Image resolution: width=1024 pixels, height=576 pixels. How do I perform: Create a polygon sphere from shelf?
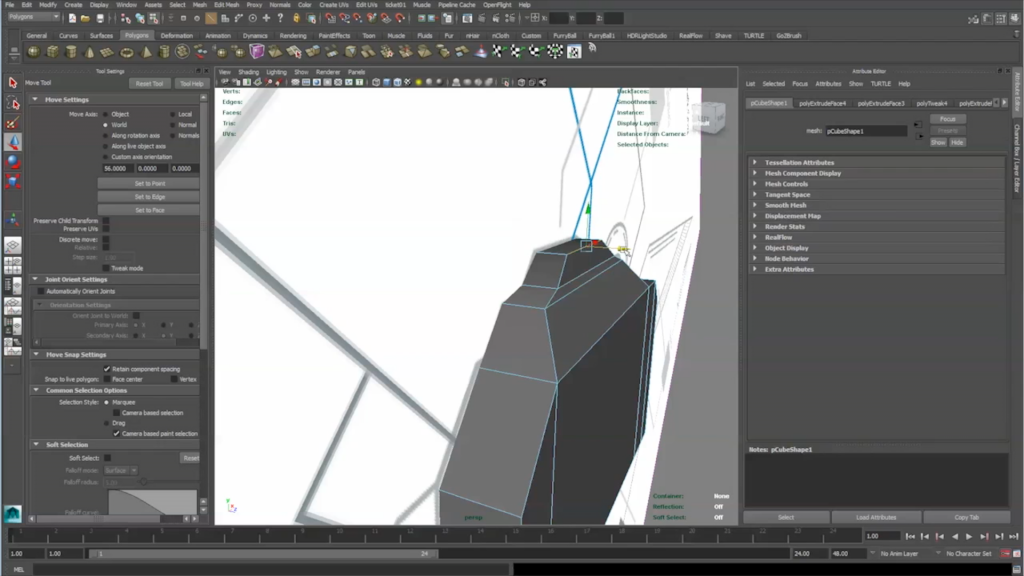(33, 52)
